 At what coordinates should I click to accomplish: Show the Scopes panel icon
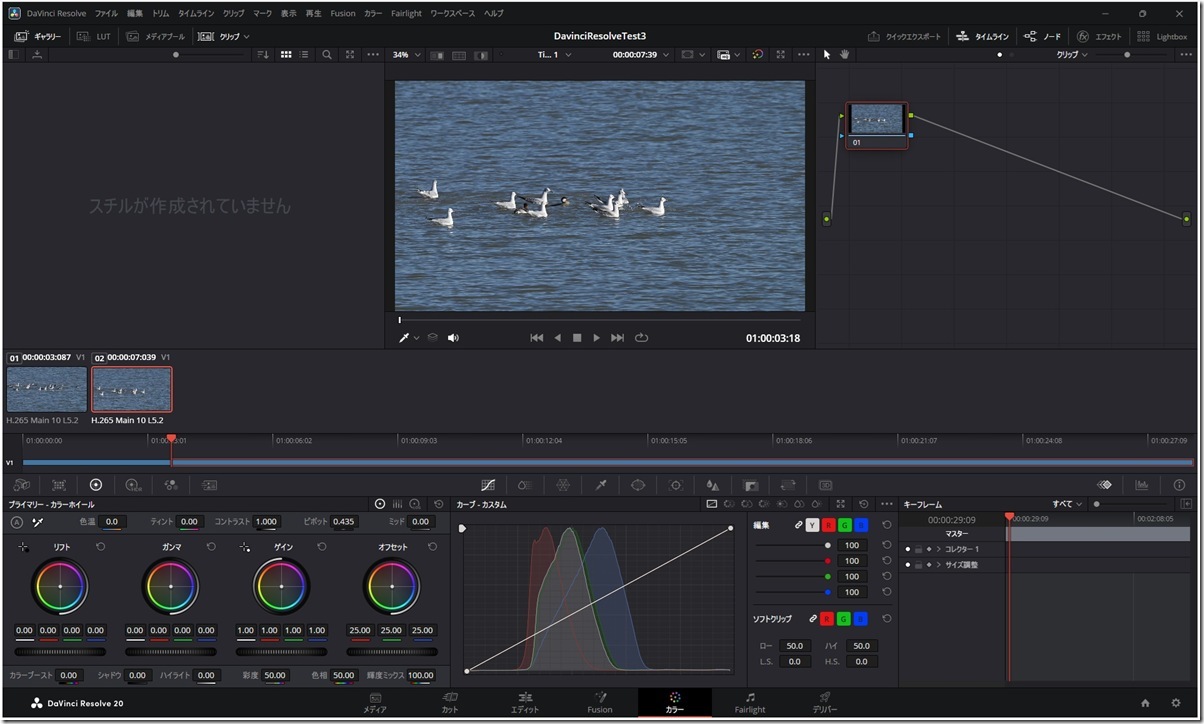1142,485
